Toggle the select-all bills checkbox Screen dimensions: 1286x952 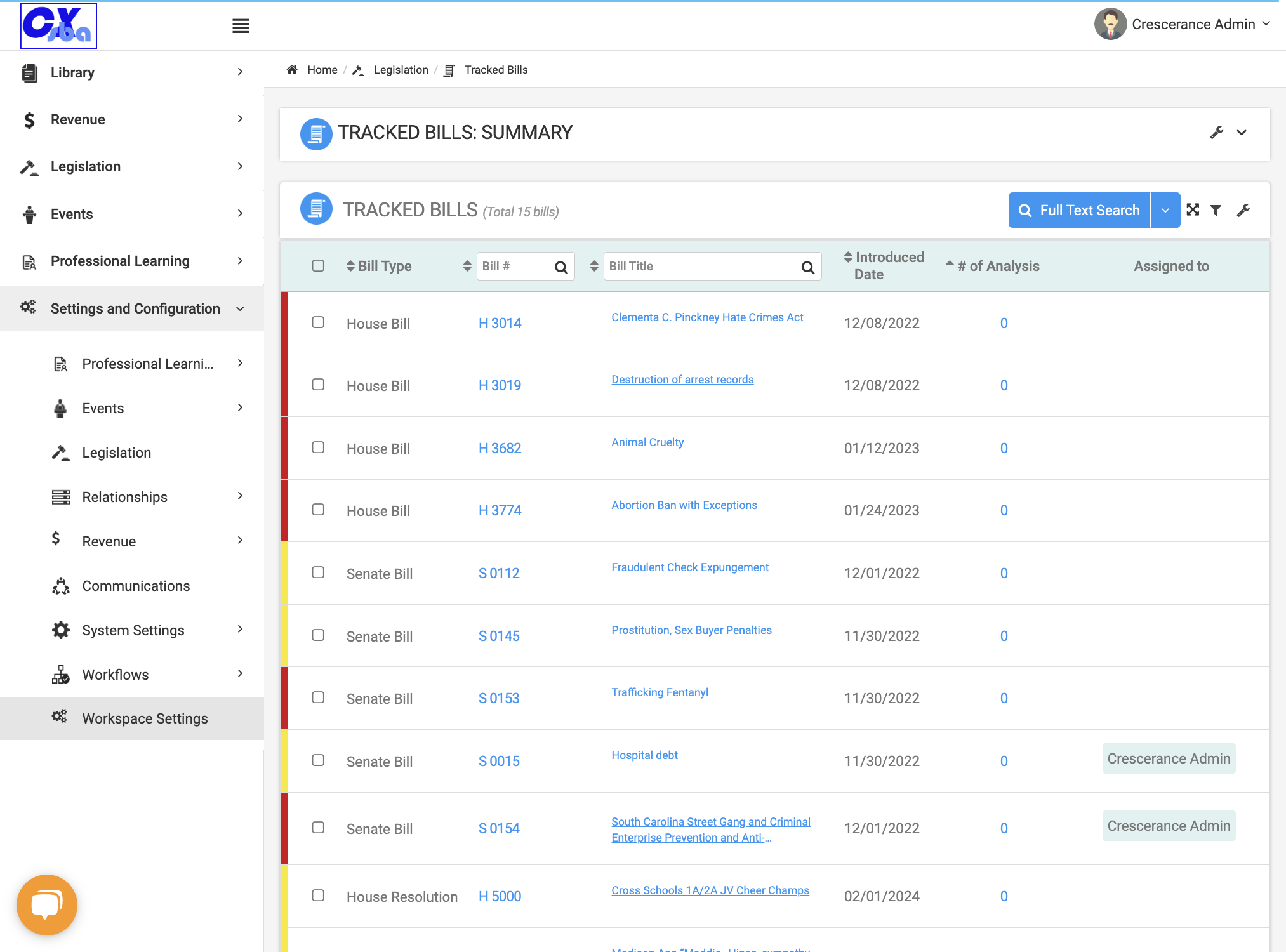[318, 266]
